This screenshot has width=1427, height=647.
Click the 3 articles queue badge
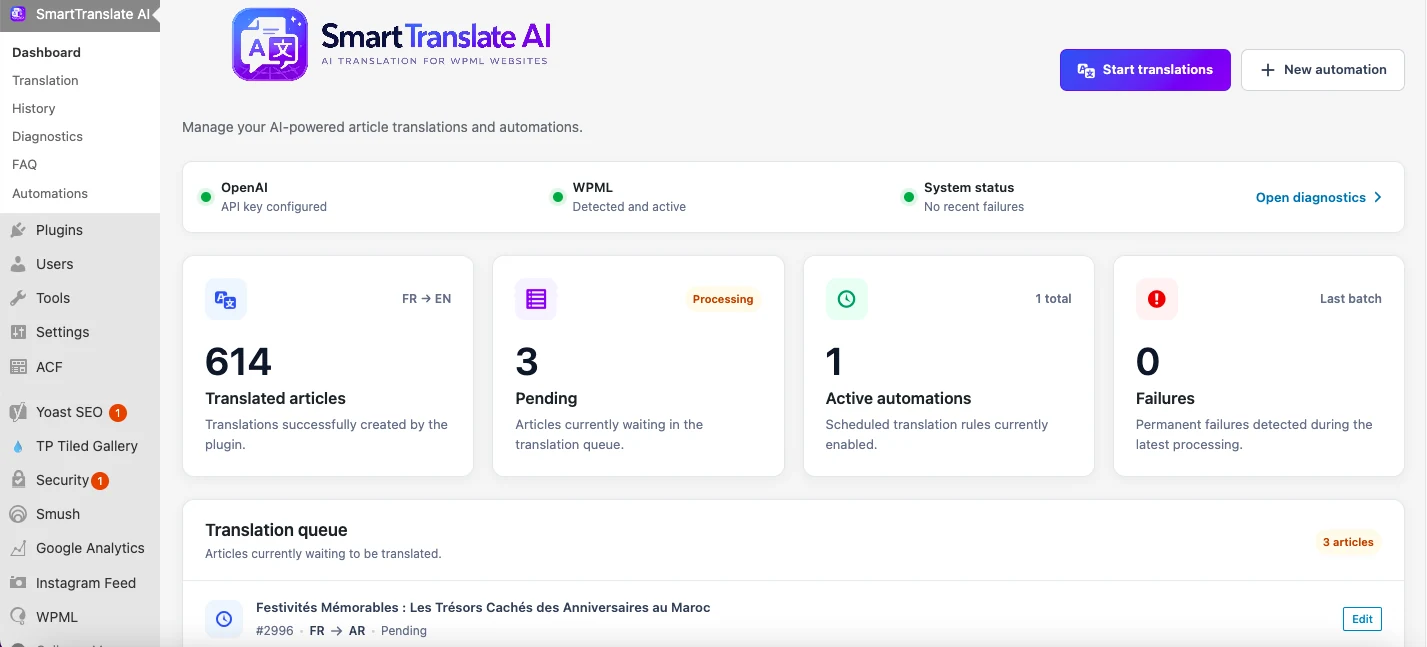1348,542
